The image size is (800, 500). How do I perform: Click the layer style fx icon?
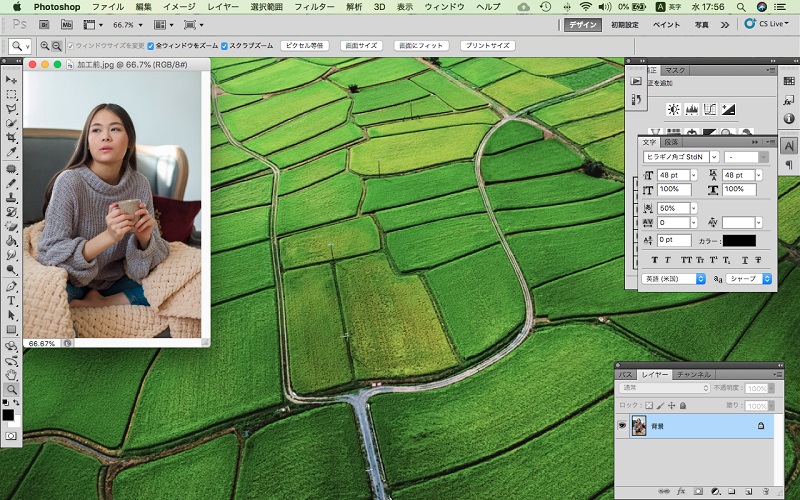point(681,491)
